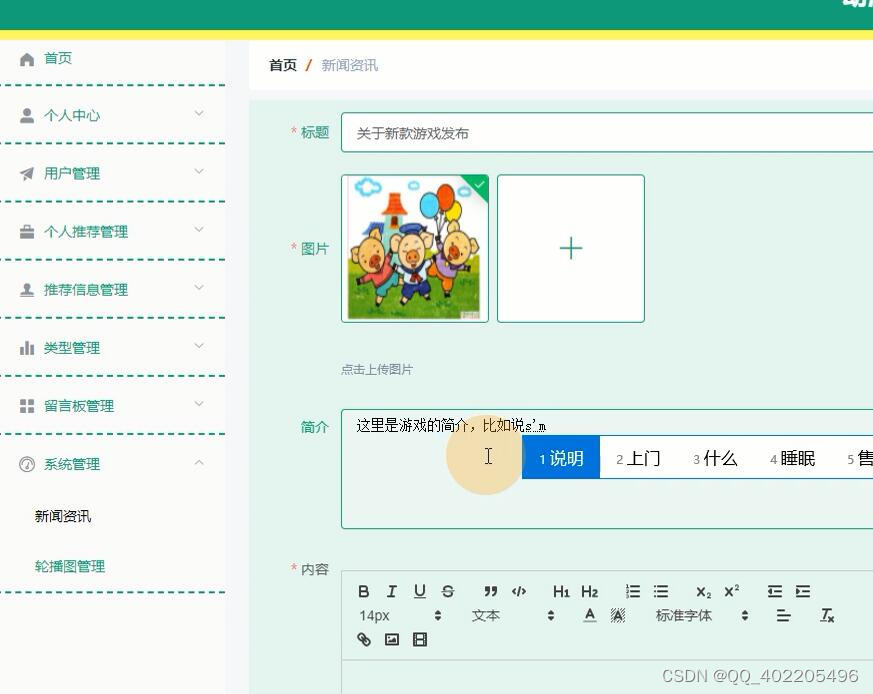Click the 新闻资讯 breadcrumb item
Screen dimensions: 873x694
[350, 65]
